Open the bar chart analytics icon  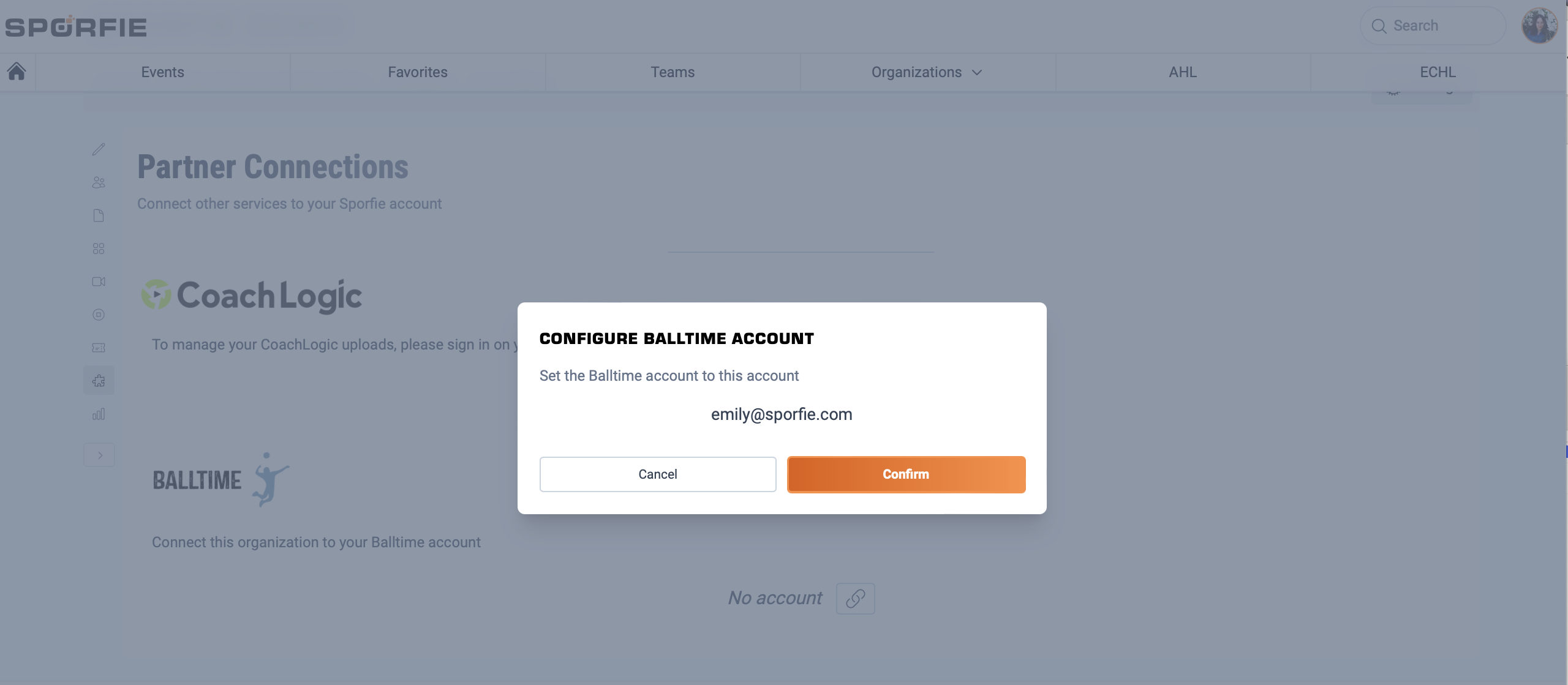point(99,414)
